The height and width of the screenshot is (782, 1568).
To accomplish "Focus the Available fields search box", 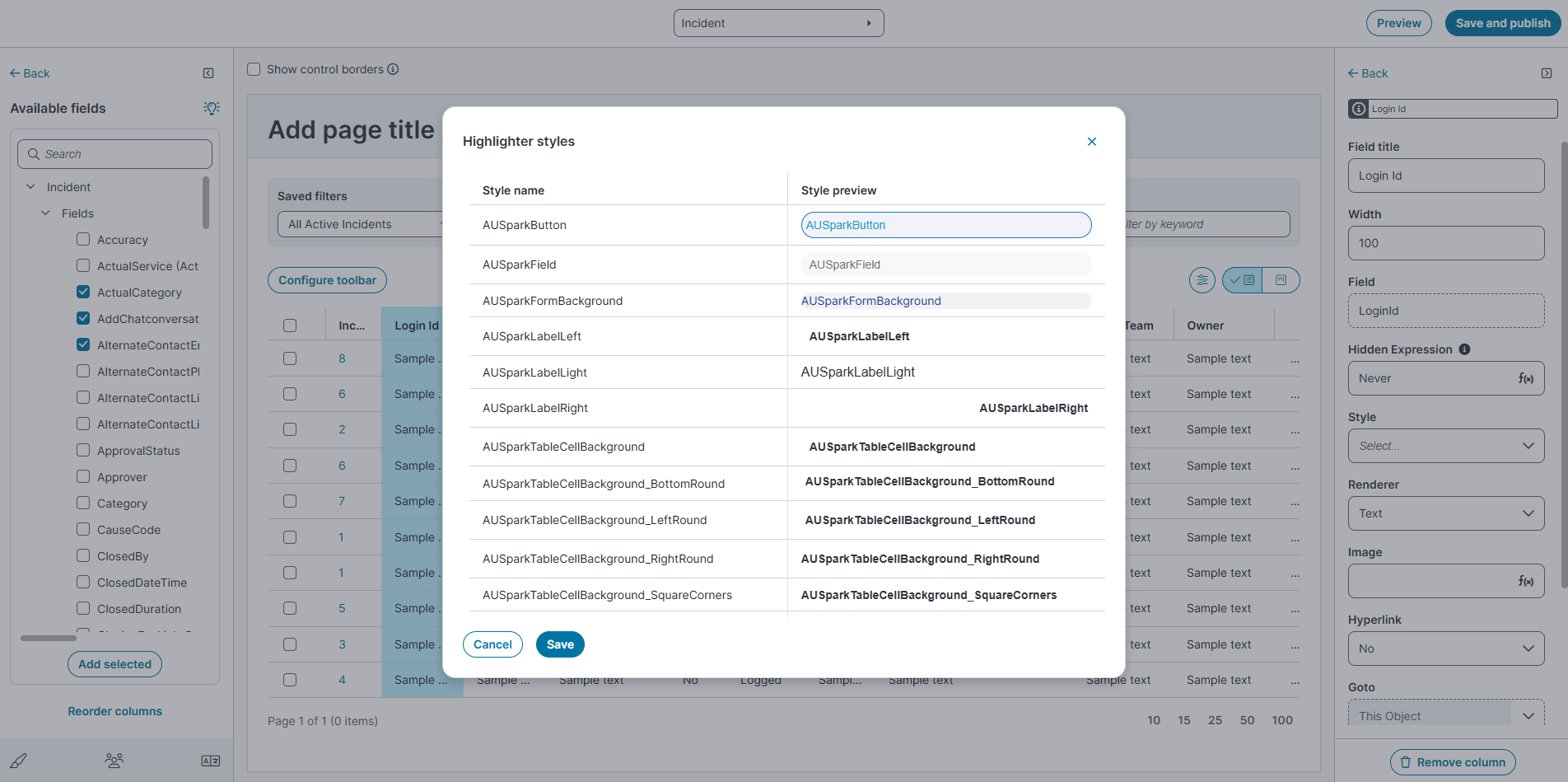I will 114,154.
